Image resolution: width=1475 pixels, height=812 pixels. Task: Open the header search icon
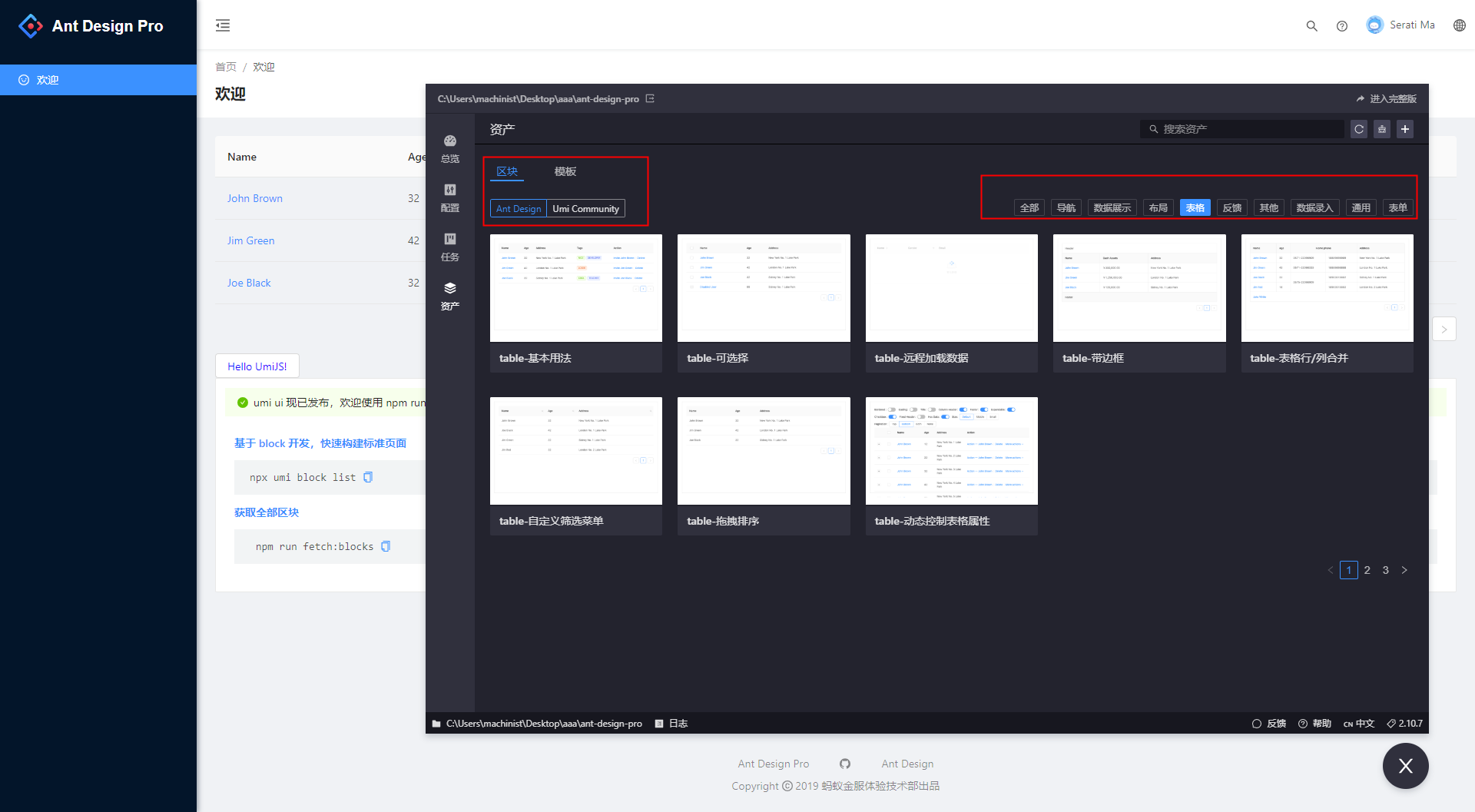(x=1312, y=25)
